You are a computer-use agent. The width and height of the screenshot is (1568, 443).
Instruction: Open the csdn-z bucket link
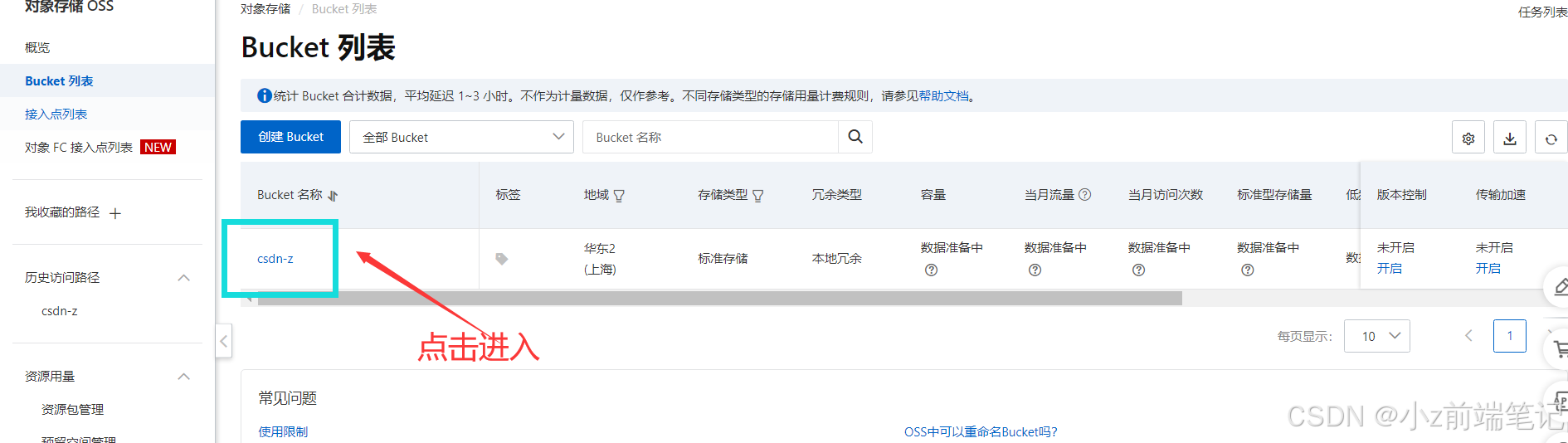[275, 259]
